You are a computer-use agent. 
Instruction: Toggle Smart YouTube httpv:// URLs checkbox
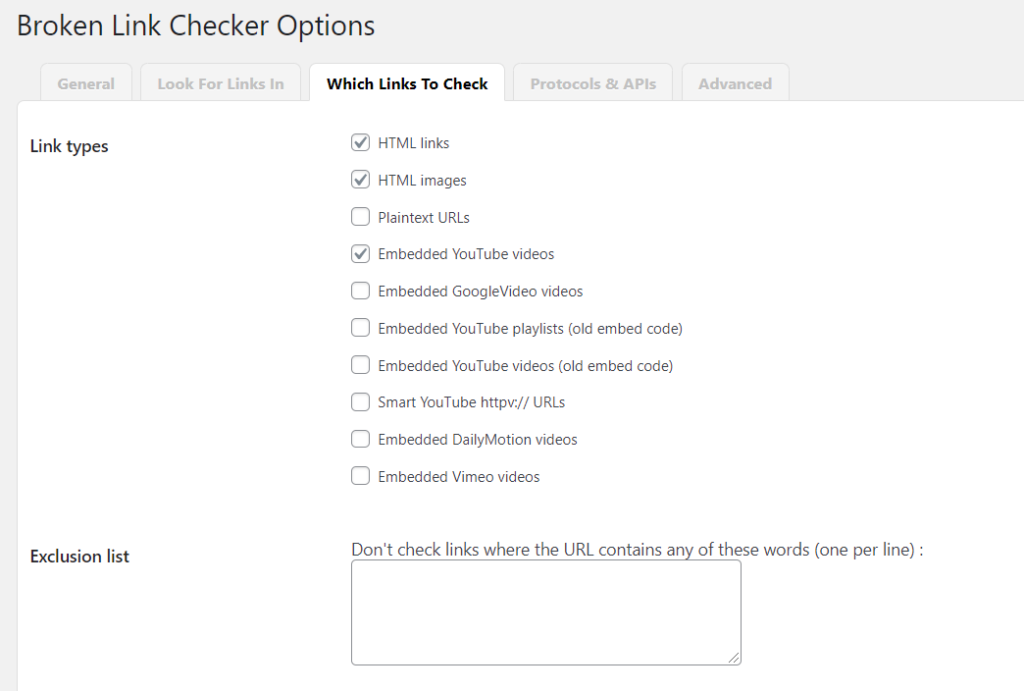360,402
